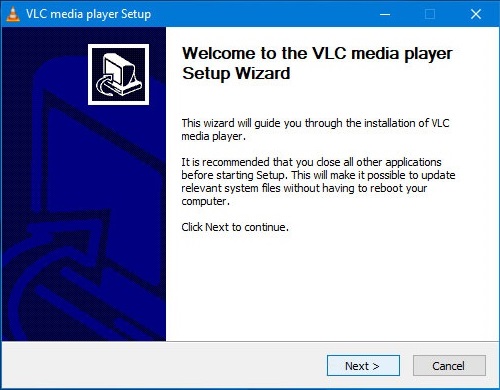500x390 pixels.
Task: Click the greyed-out maximize button
Action: 430,14
